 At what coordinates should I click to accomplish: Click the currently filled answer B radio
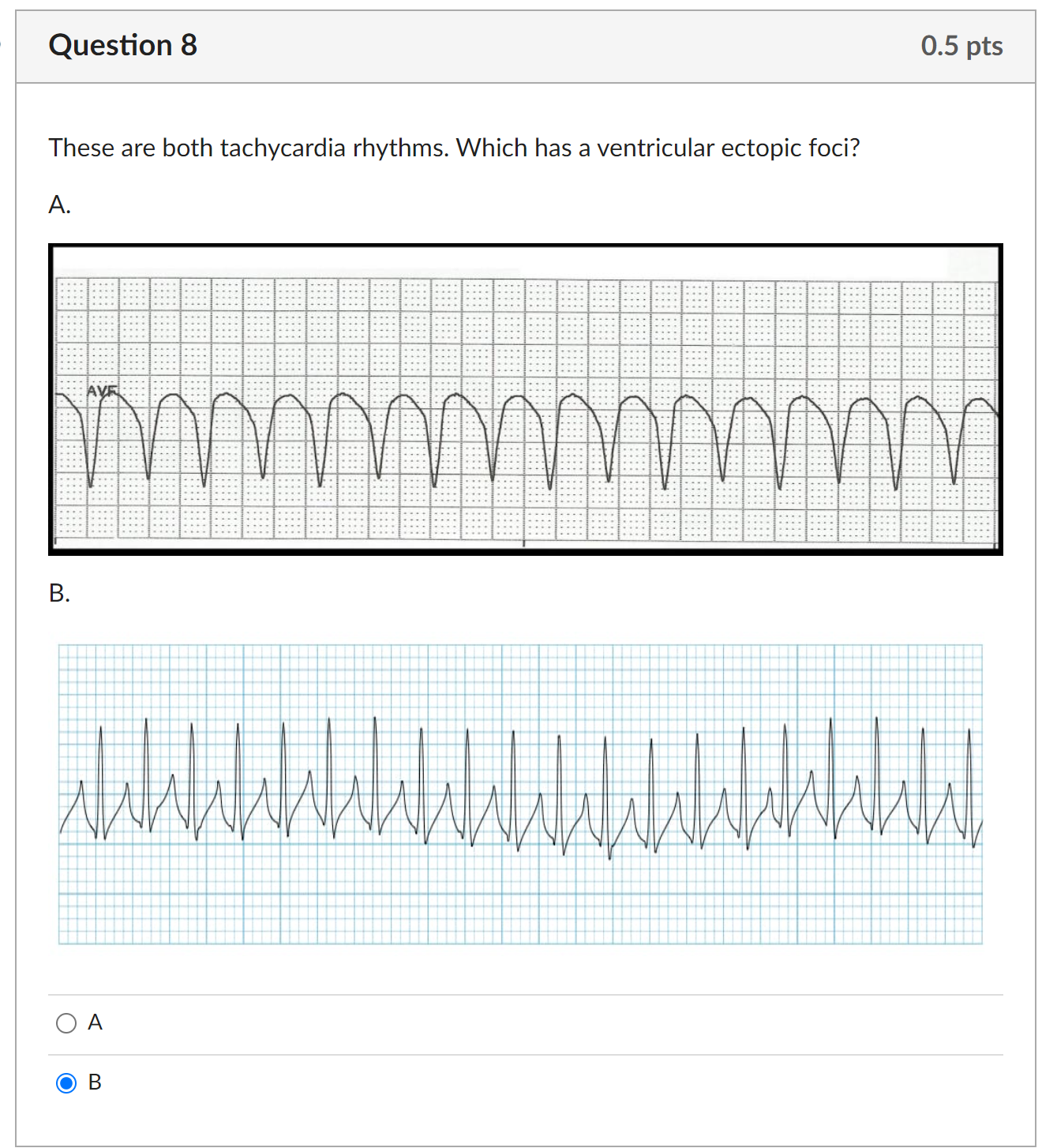(66, 1082)
